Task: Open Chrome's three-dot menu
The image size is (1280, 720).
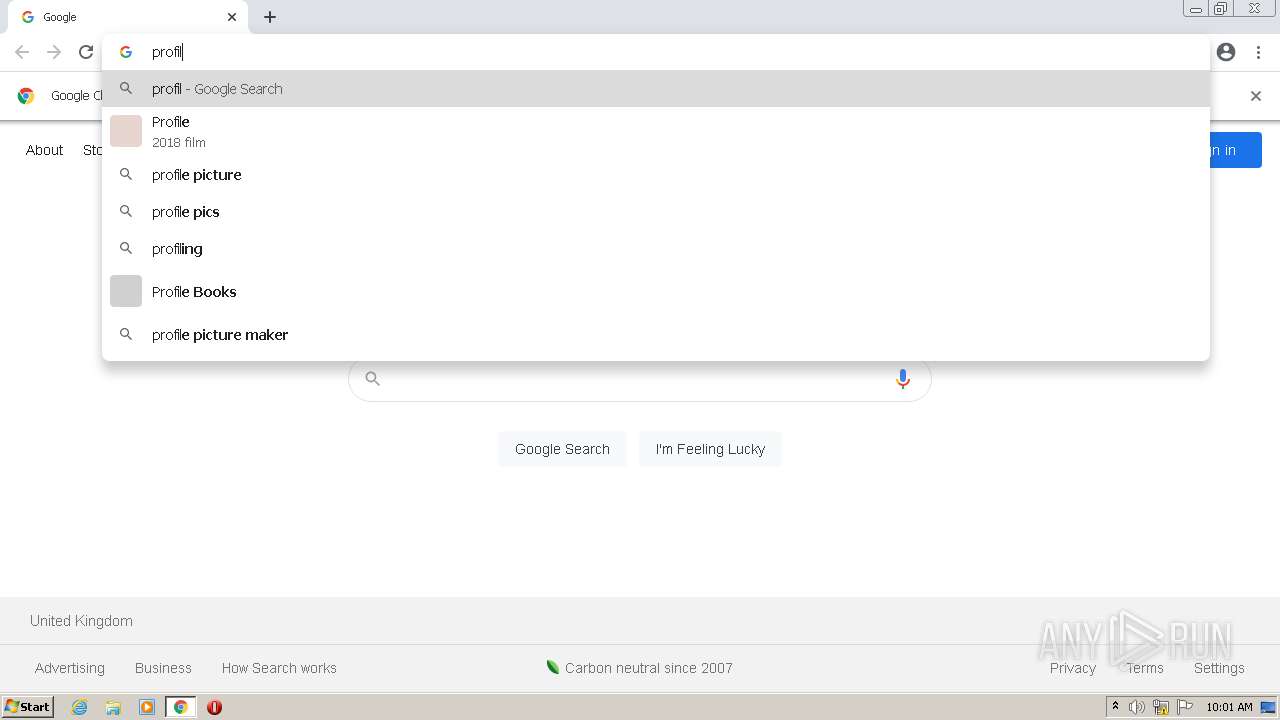Action: point(1258,52)
